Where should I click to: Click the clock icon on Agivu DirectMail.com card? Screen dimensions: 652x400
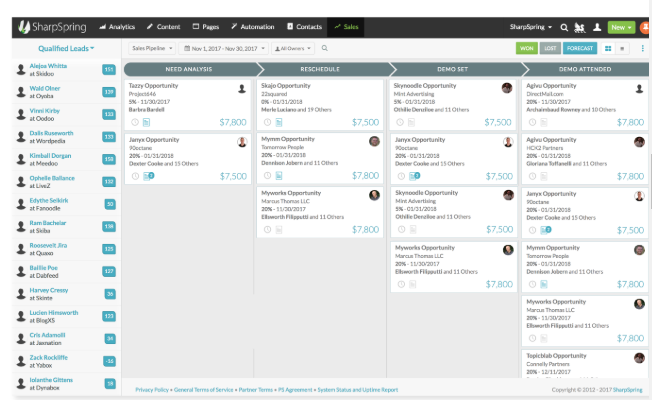tap(532, 122)
